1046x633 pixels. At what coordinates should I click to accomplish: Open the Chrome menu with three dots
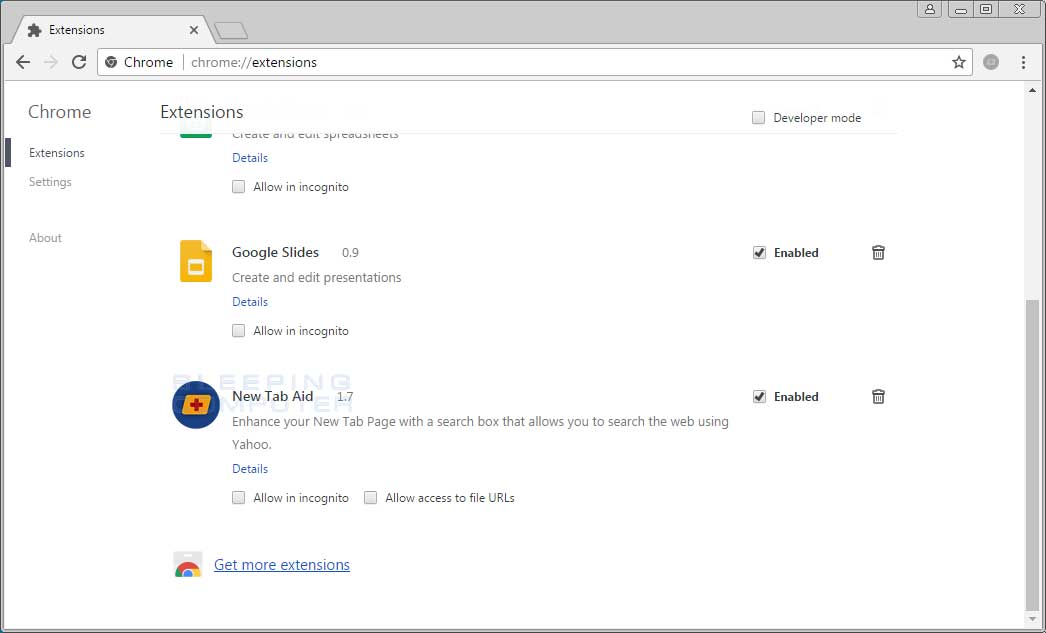[x=1022, y=61]
